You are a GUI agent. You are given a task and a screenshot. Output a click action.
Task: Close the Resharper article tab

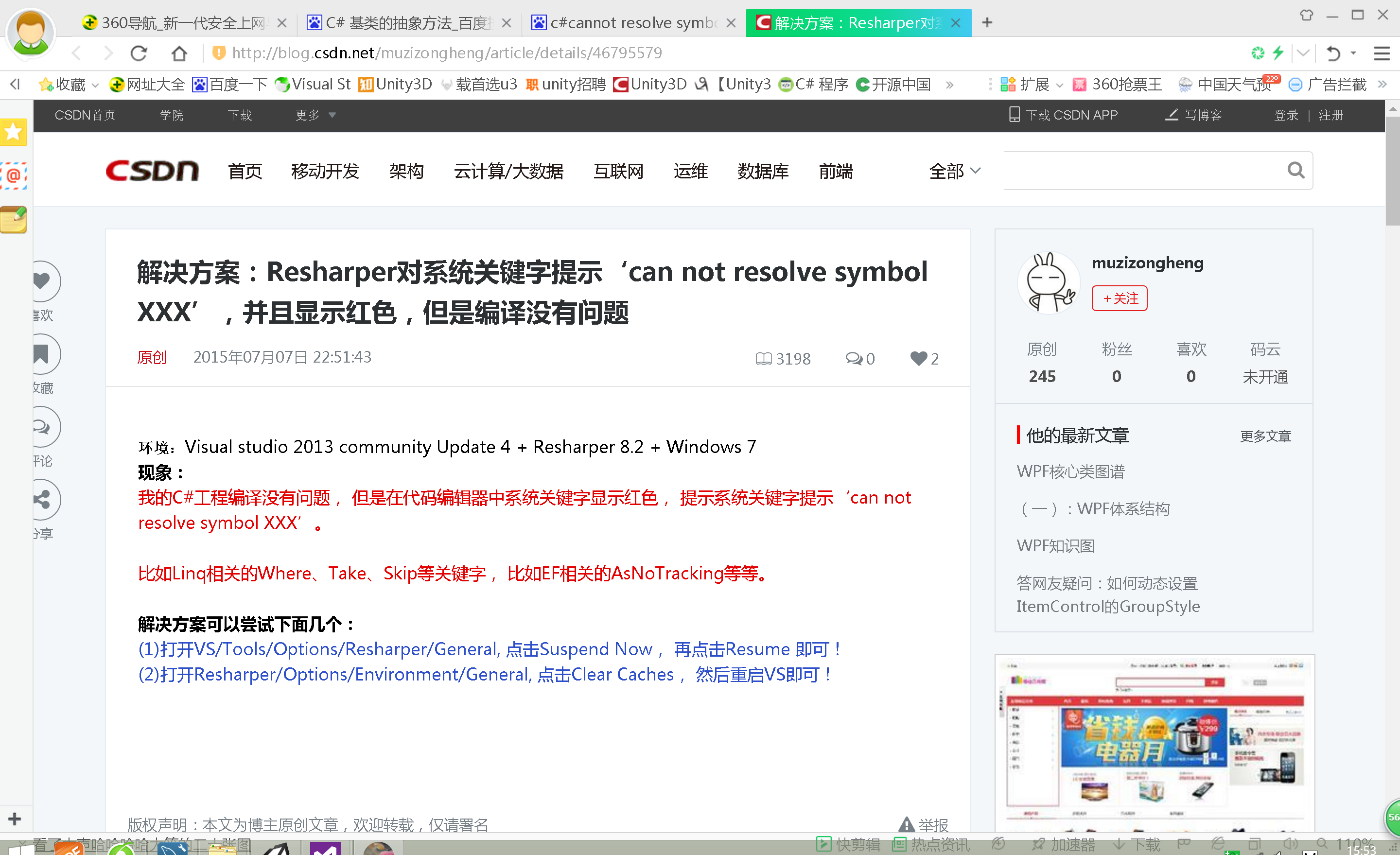point(956,23)
